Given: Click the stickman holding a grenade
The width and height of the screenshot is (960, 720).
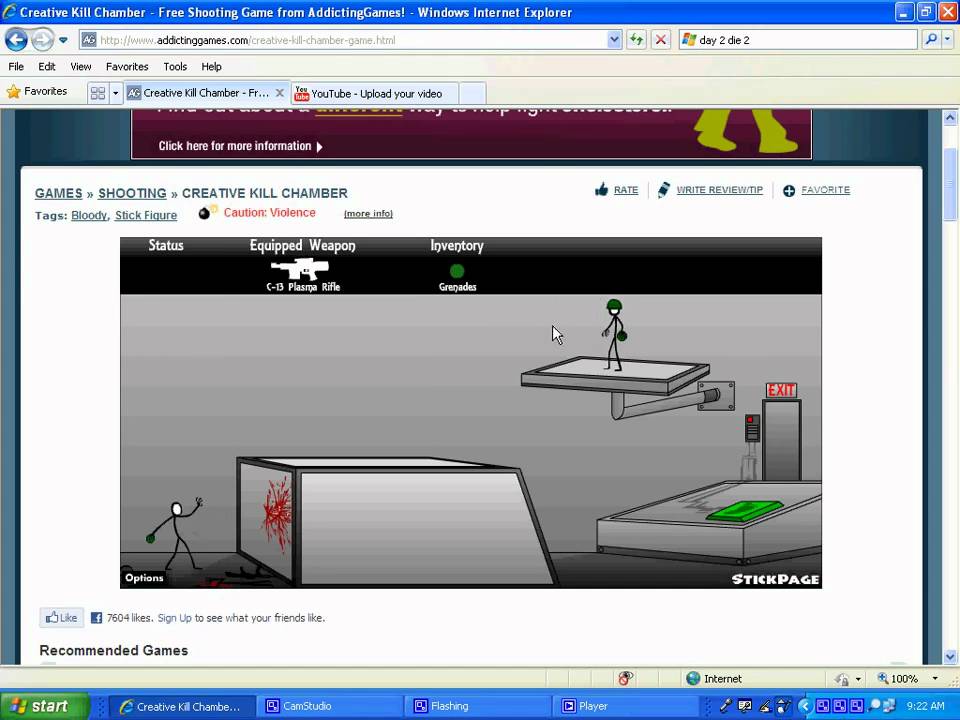Looking at the screenshot, I should coord(174,534).
